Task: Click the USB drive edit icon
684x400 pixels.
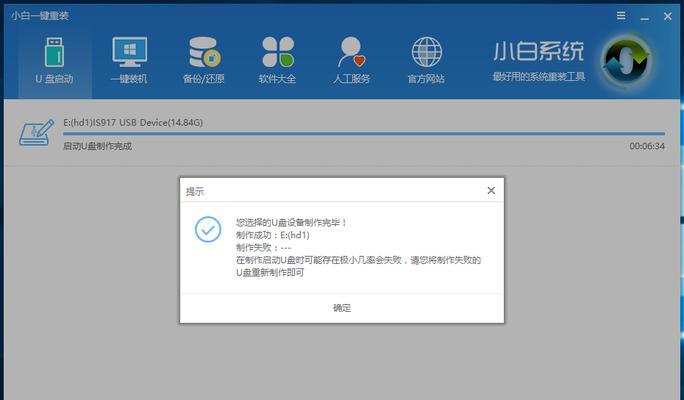Action: [36, 132]
